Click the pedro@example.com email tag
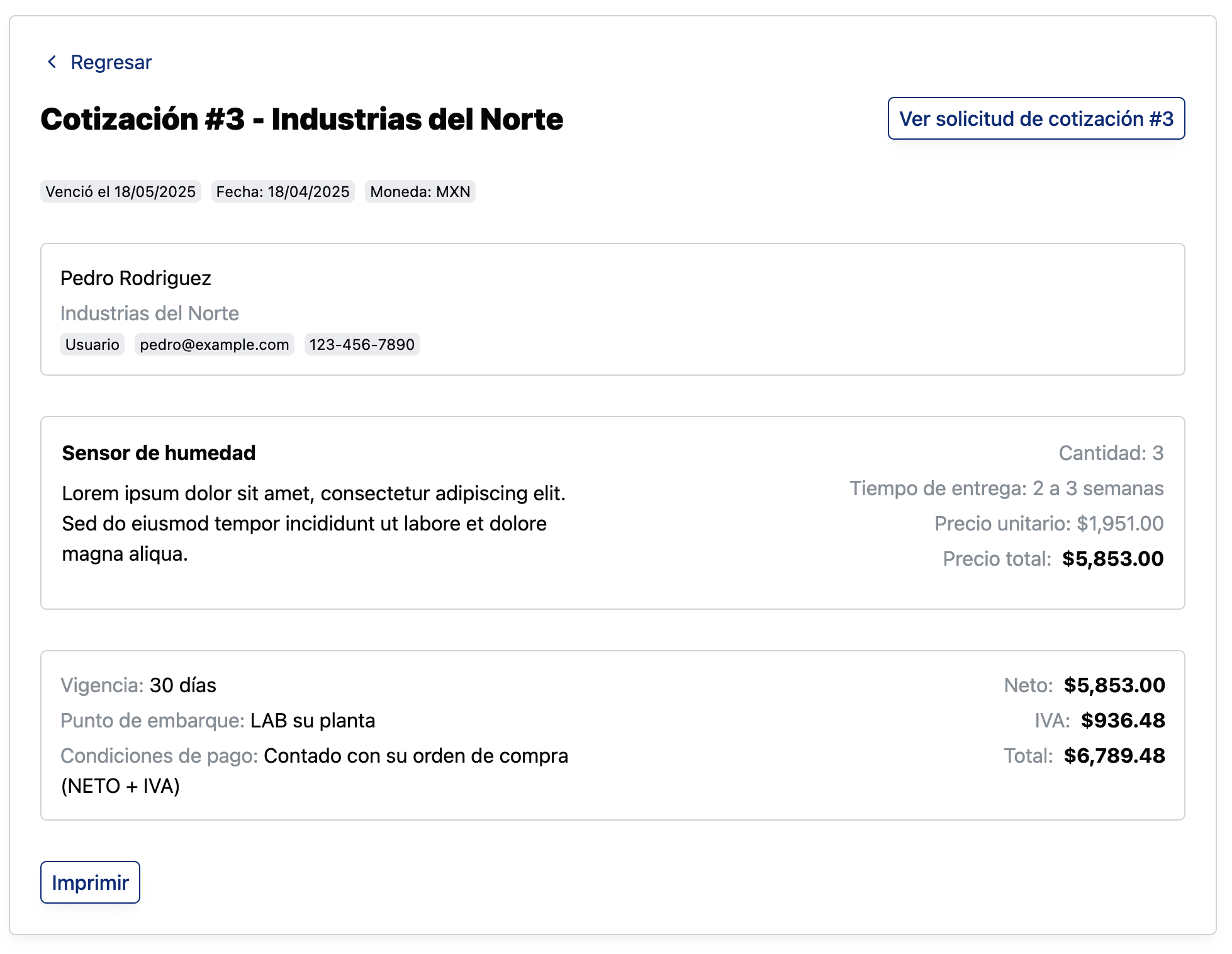 click(x=215, y=344)
